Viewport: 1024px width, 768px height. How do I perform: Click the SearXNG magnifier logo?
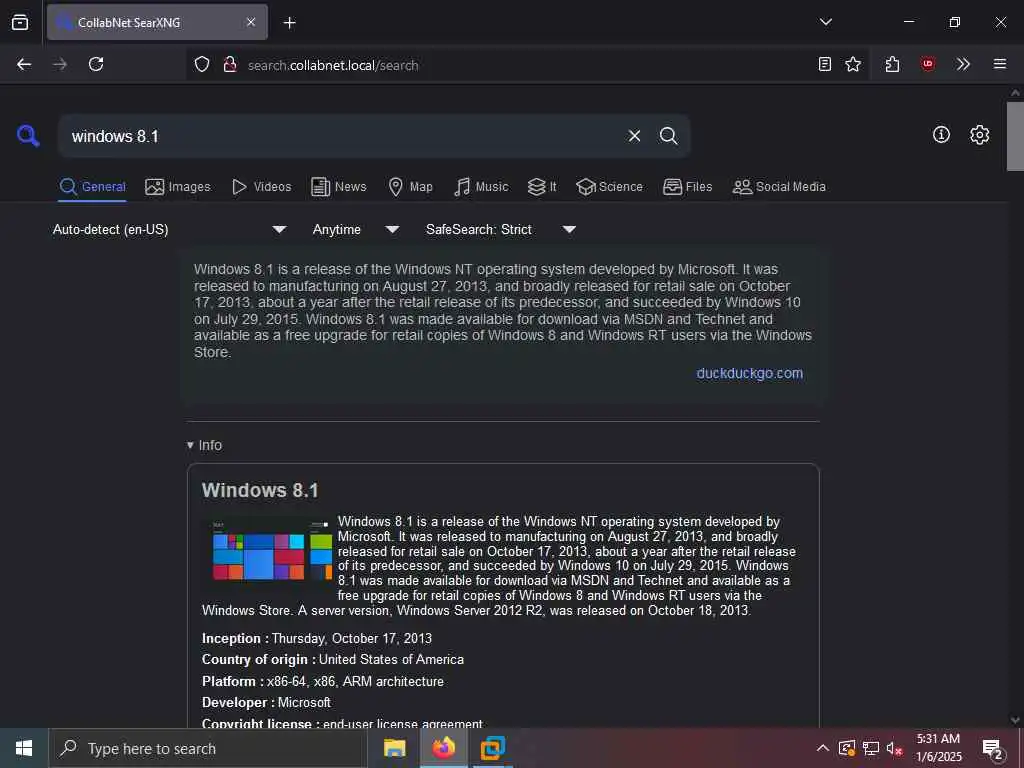(x=28, y=136)
